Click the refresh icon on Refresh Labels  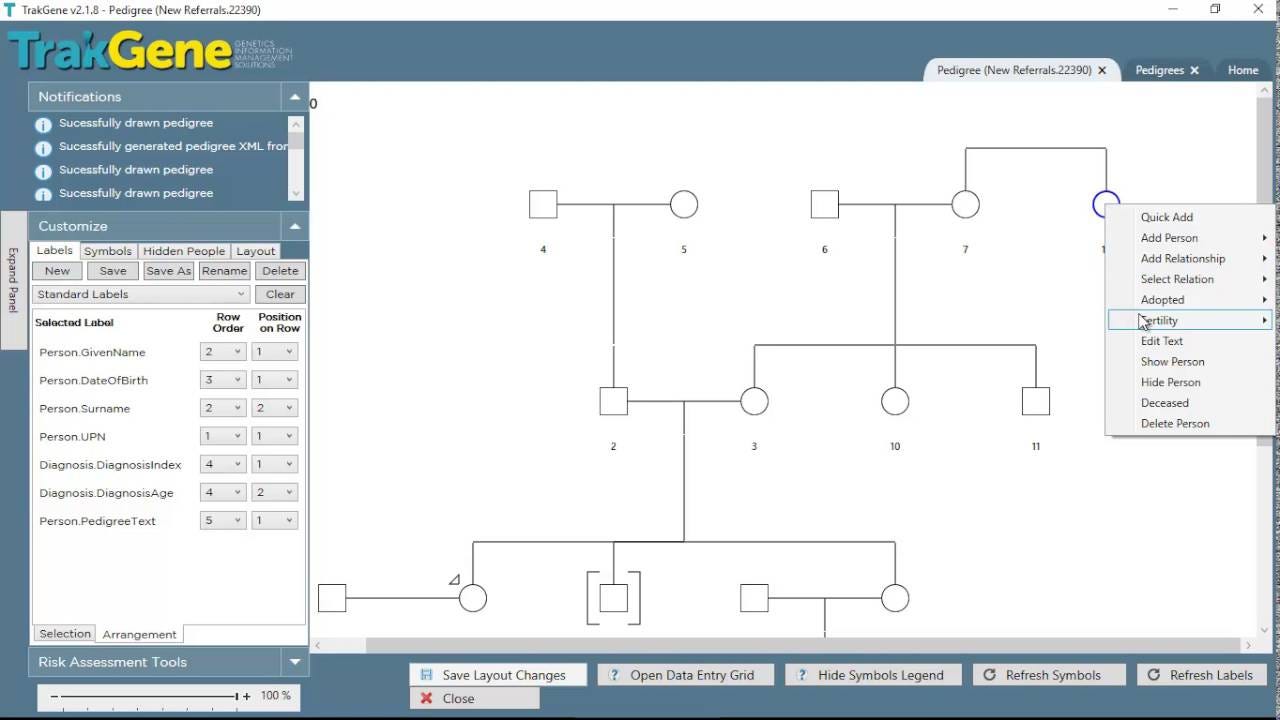[1154, 675]
